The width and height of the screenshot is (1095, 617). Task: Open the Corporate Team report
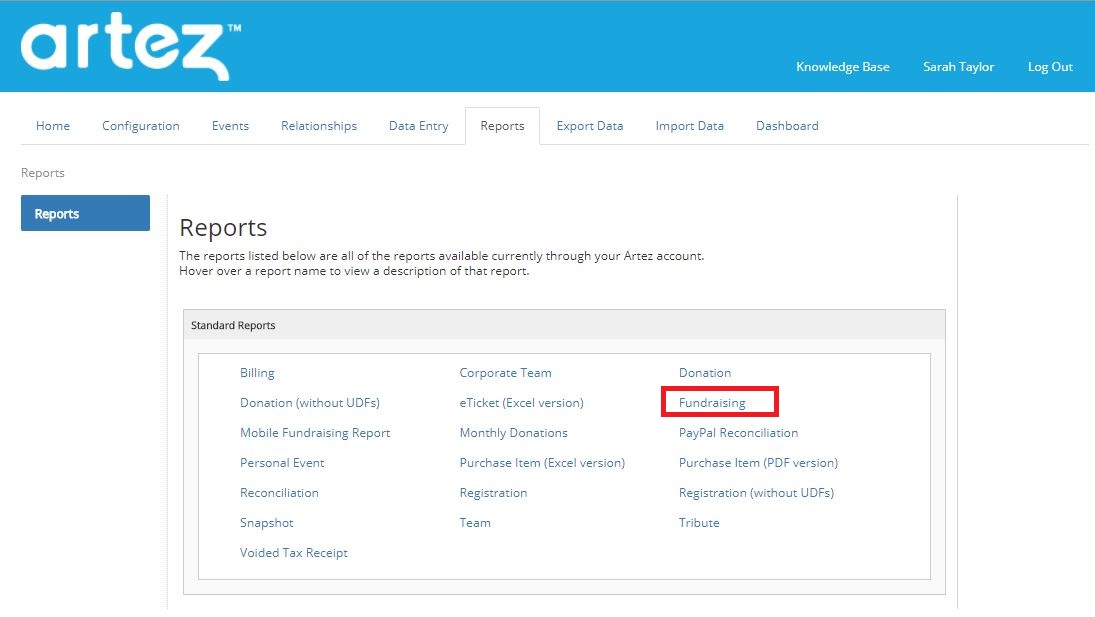505,373
